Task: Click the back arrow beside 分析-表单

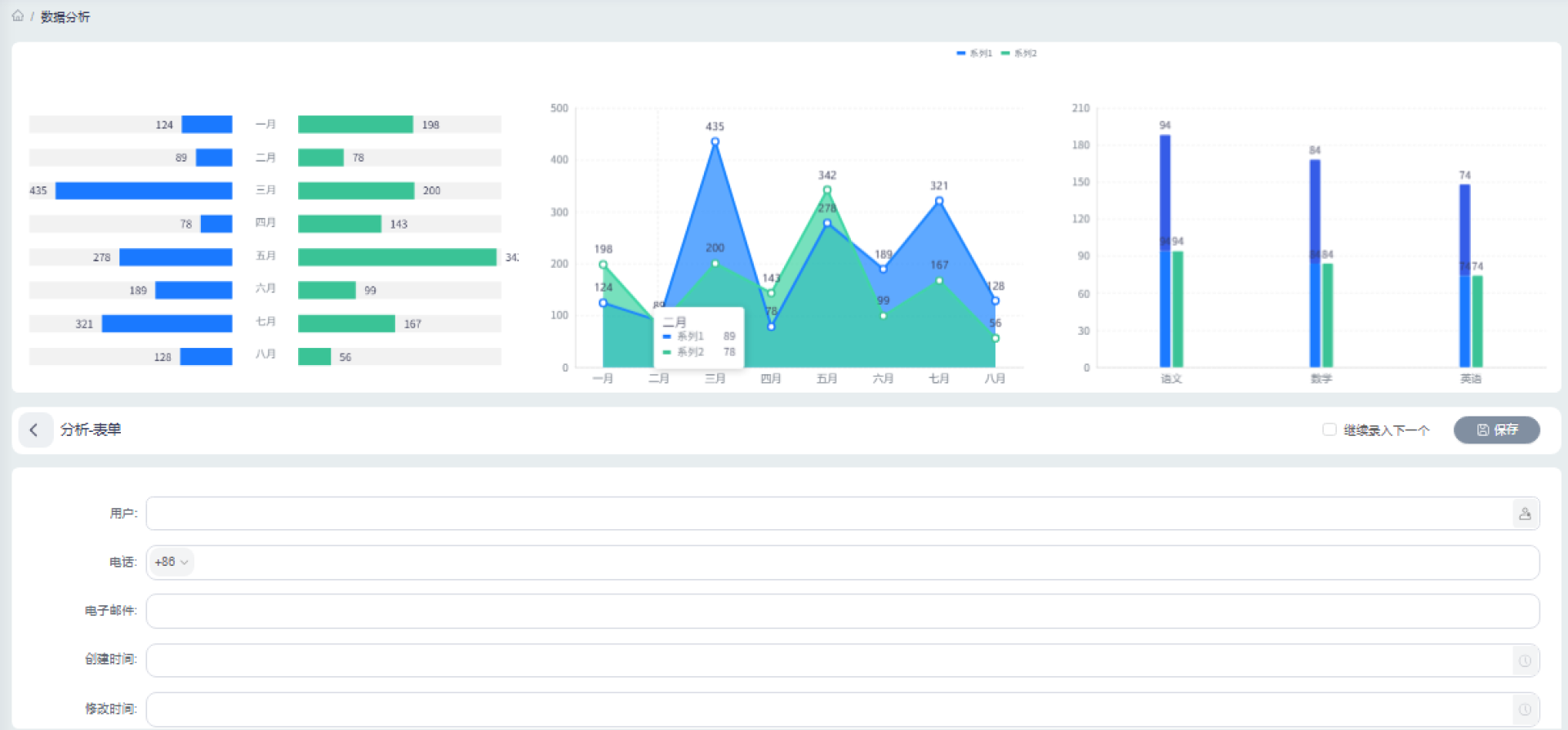Action: click(33, 430)
